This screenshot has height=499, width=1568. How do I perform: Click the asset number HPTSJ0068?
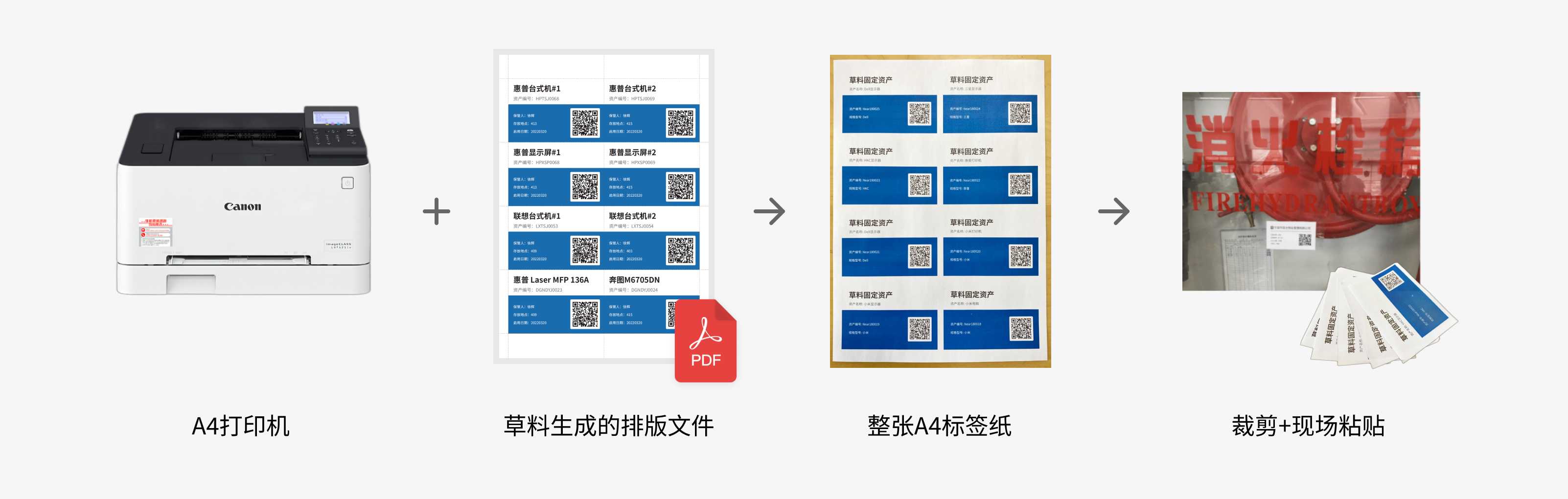point(547,99)
